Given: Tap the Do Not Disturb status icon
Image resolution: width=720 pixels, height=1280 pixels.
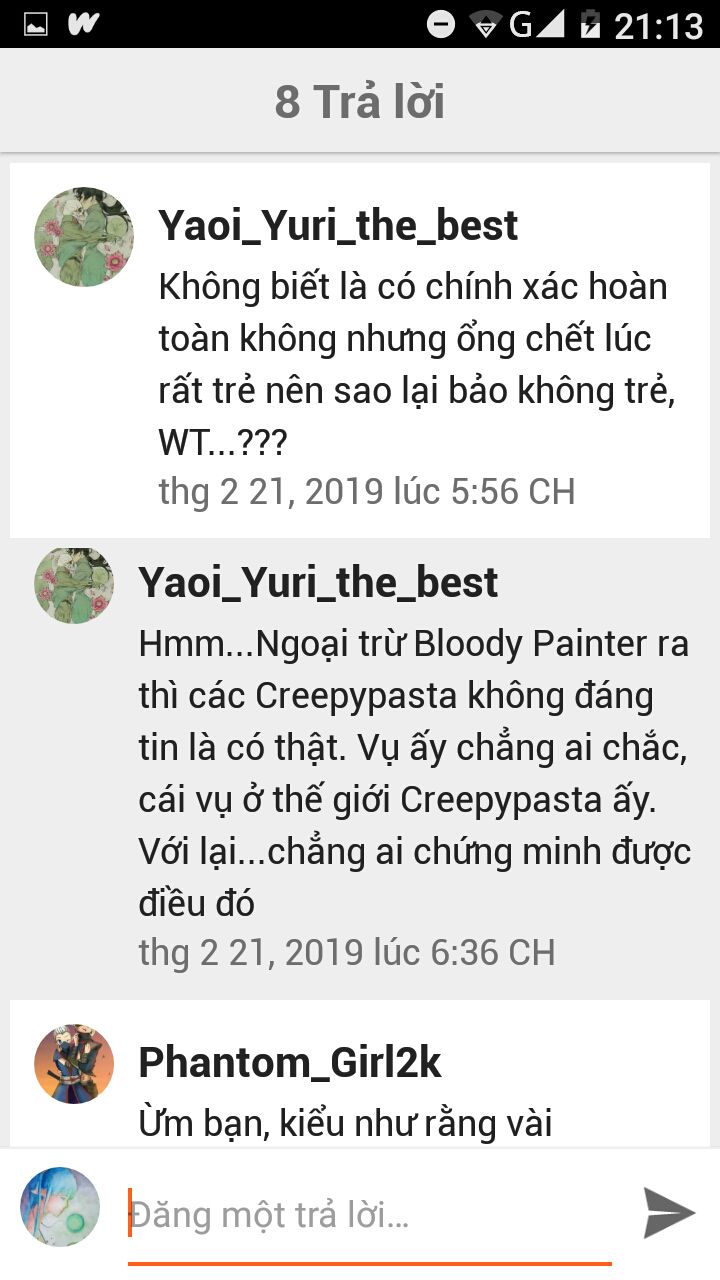Looking at the screenshot, I should (x=441, y=24).
